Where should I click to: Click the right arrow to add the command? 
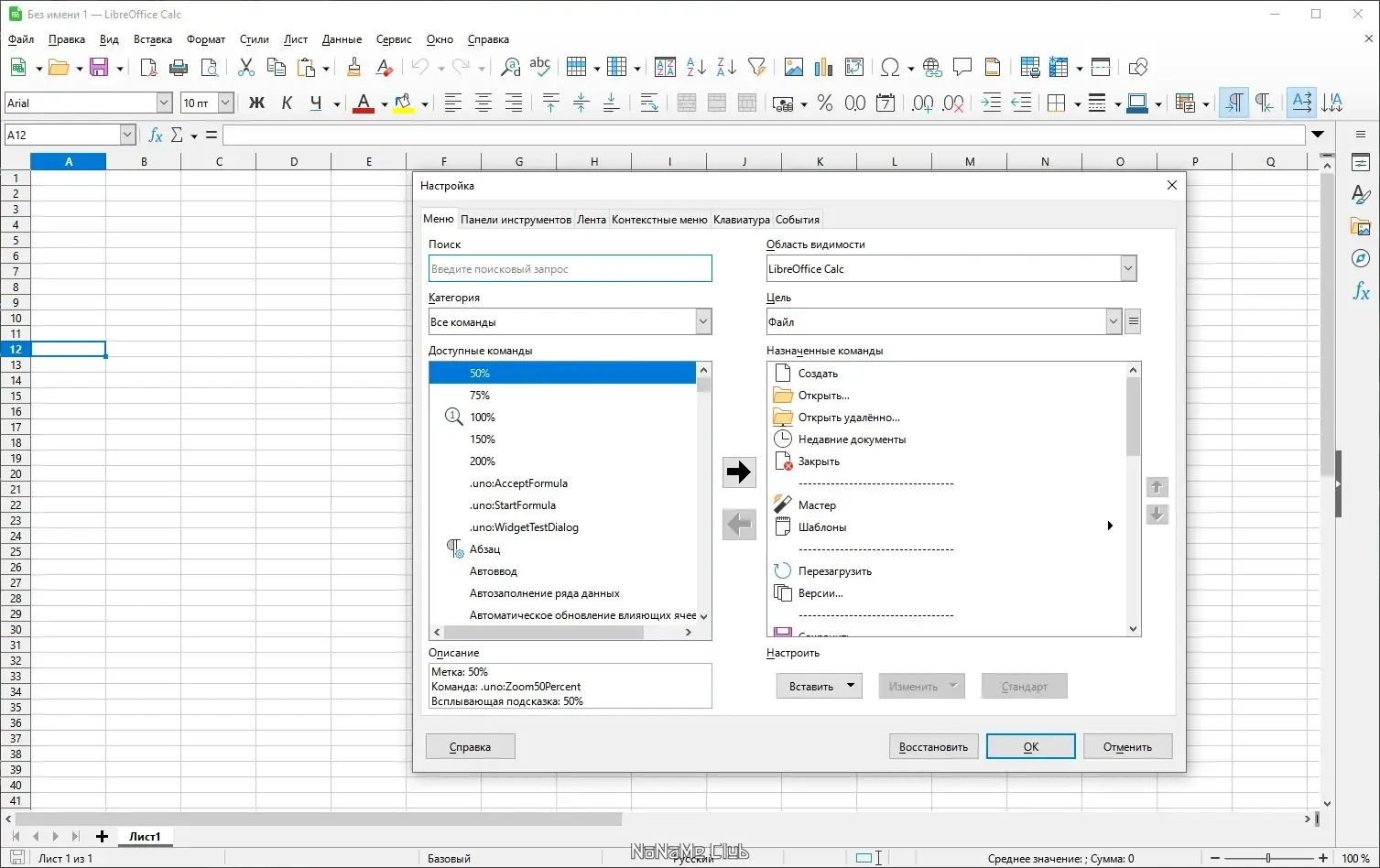coord(738,472)
